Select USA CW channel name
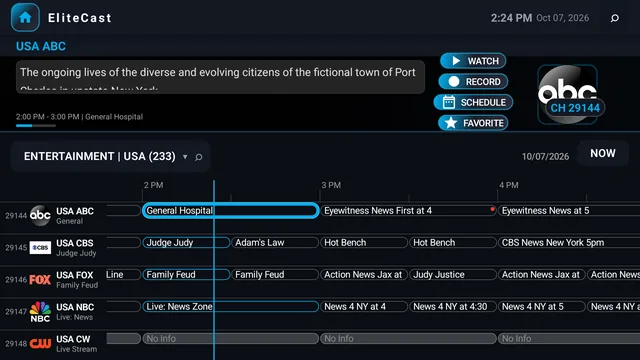The image size is (640, 360). [x=73, y=339]
